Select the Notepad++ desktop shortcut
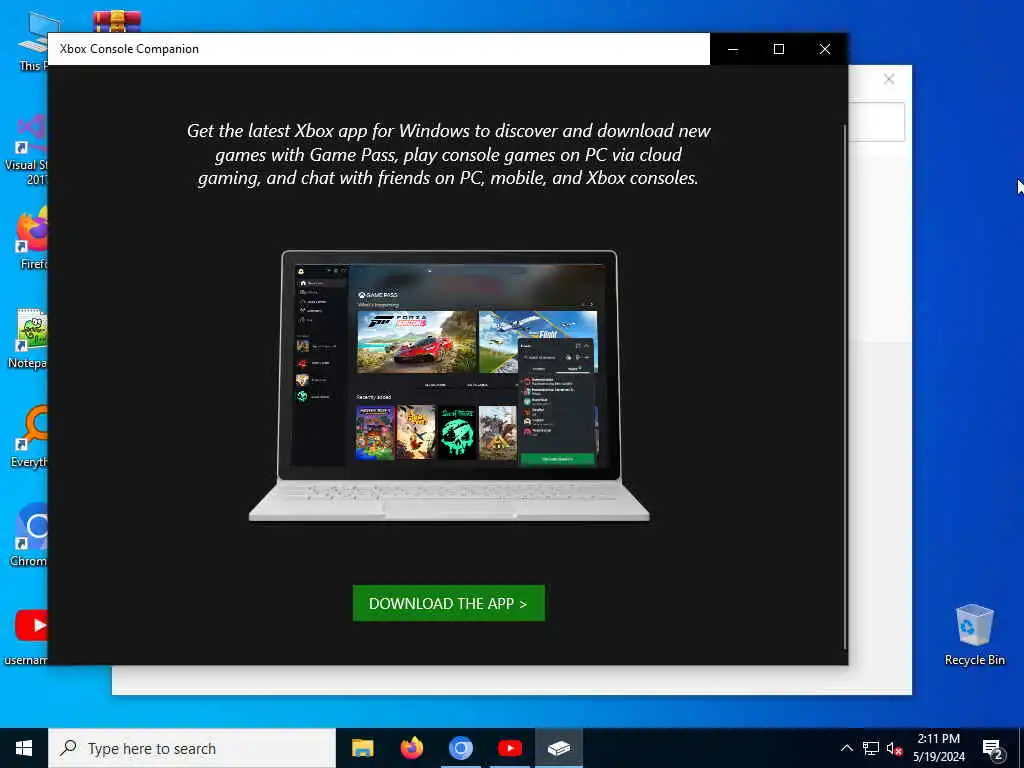The image size is (1024, 768). [29, 338]
